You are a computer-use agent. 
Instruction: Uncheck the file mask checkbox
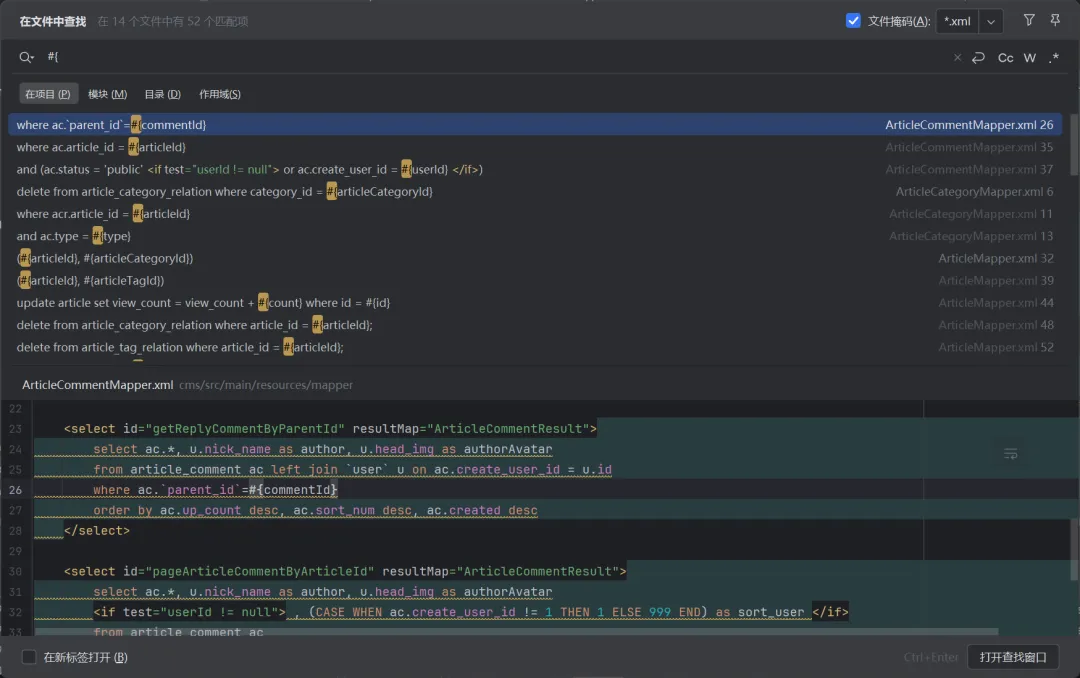coord(853,21)
